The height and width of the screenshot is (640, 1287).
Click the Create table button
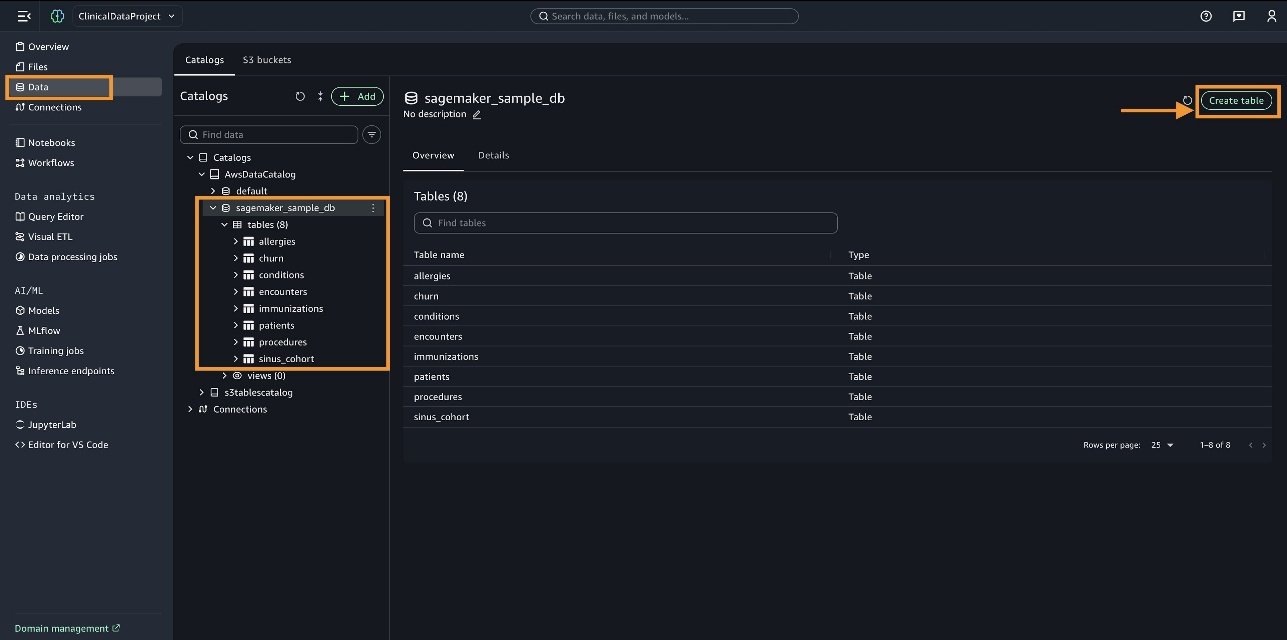click(1236, 100)
